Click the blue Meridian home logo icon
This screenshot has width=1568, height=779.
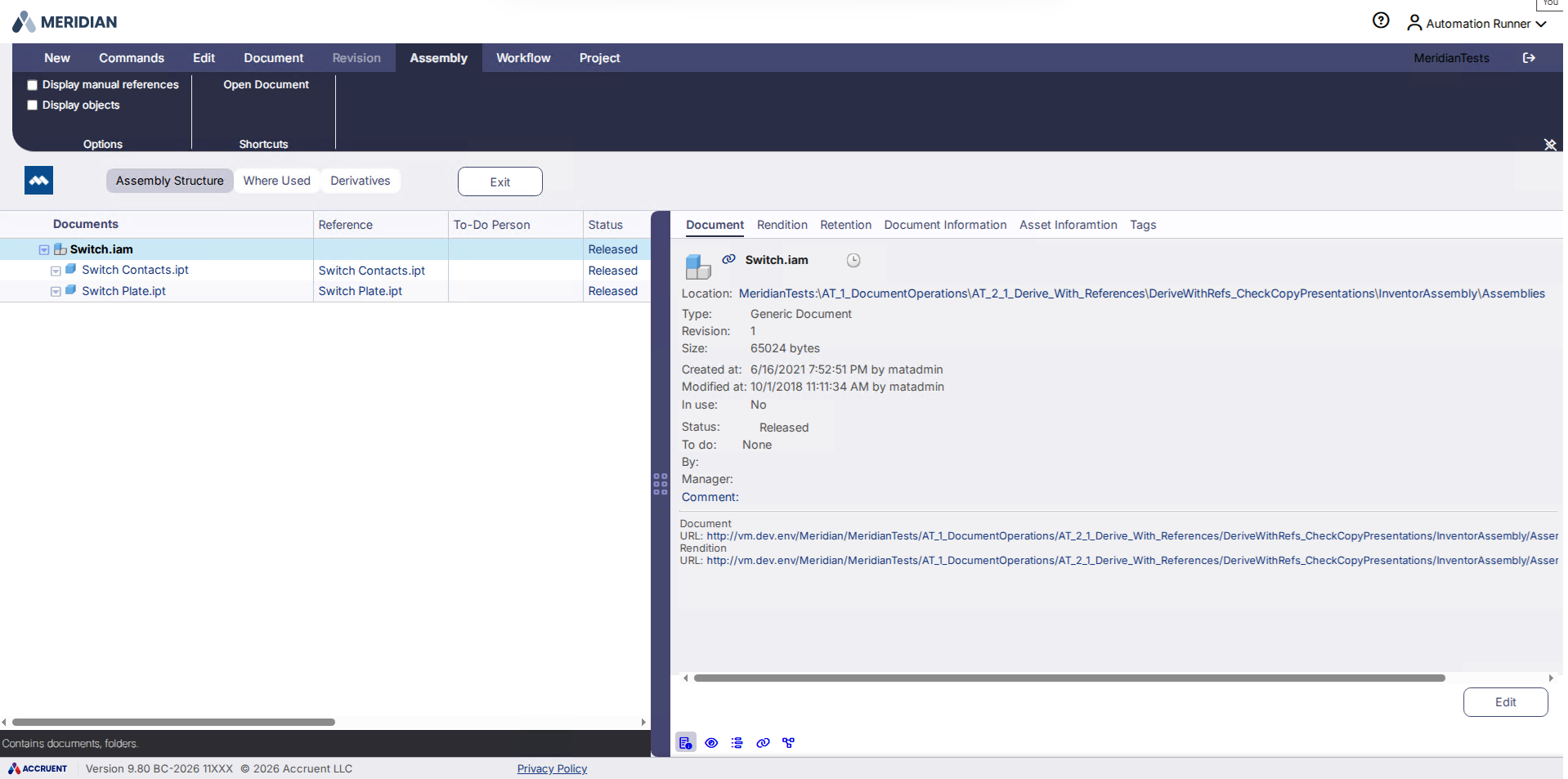[x=38, y=181]
